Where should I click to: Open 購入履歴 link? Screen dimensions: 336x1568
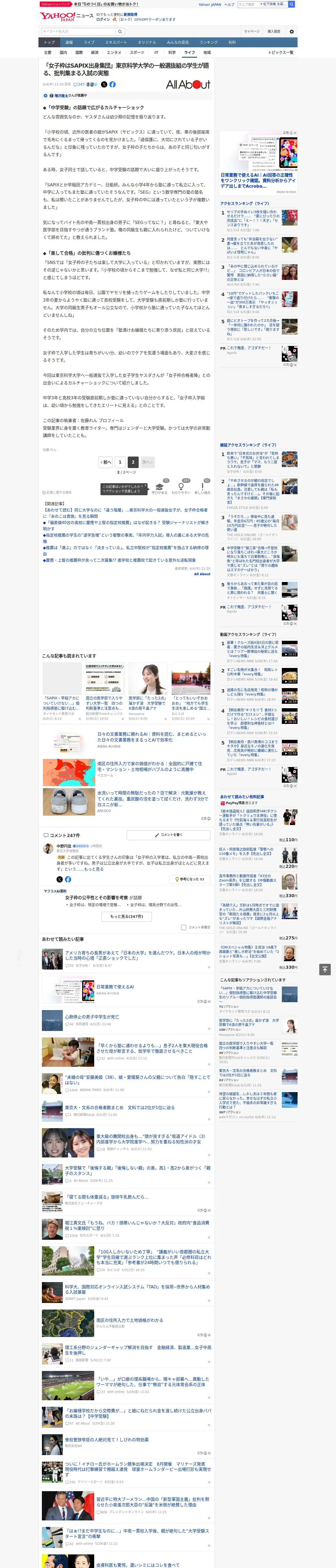[274, 32]
